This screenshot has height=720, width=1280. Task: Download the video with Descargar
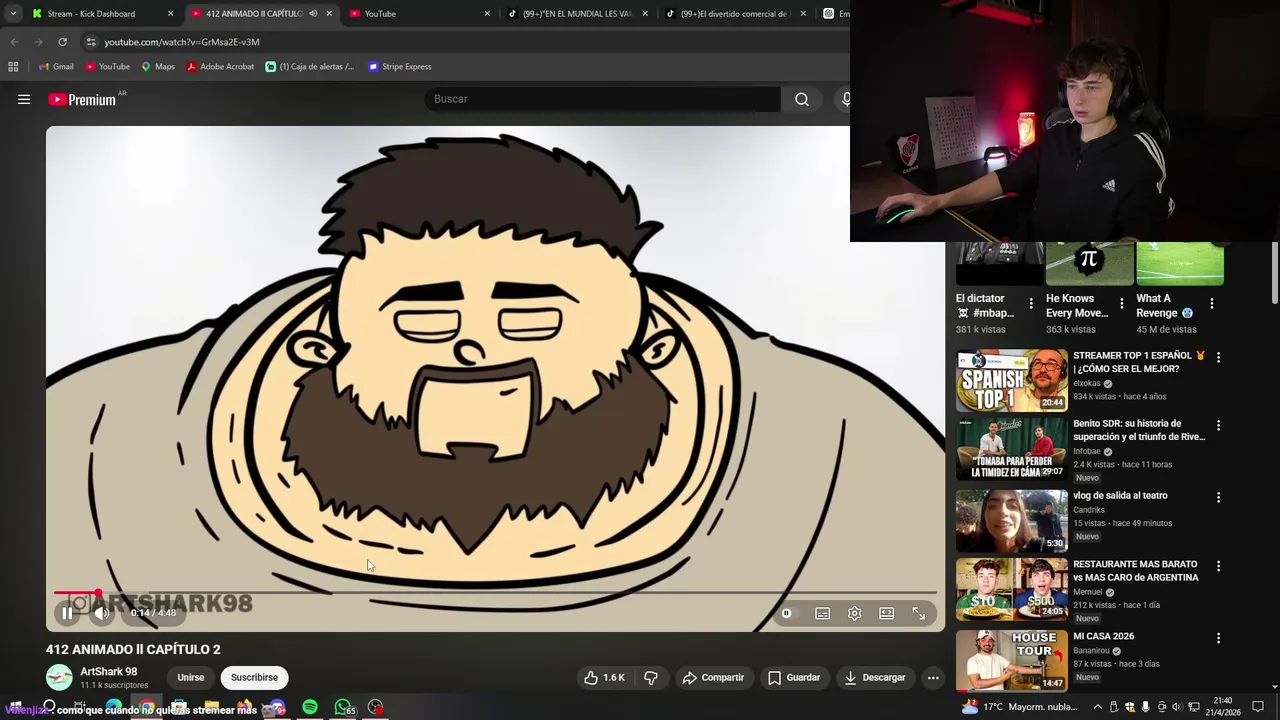tap(875, 677)
